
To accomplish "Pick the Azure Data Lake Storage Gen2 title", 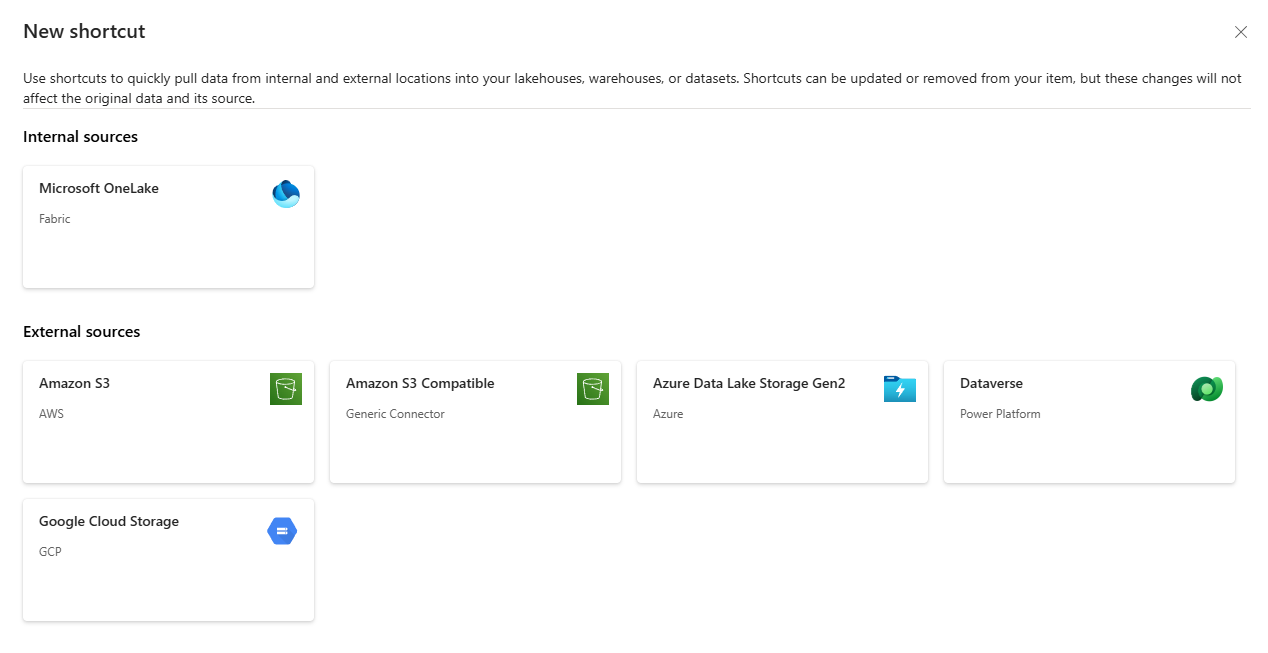I will [x=749, y=383].
